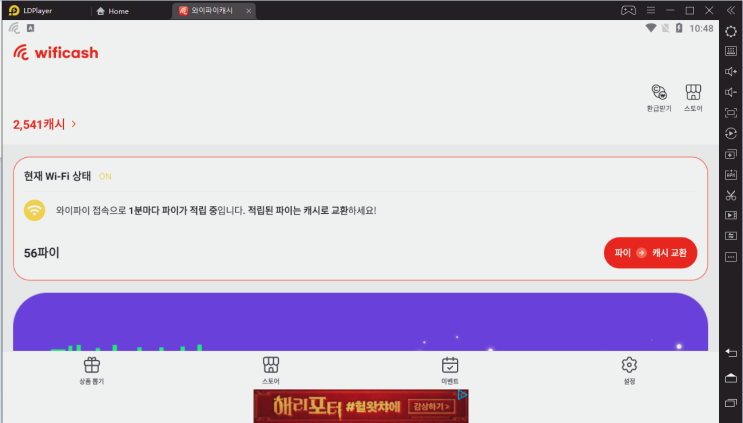Click the Android back button
The image size is (743, 423).
731,353
